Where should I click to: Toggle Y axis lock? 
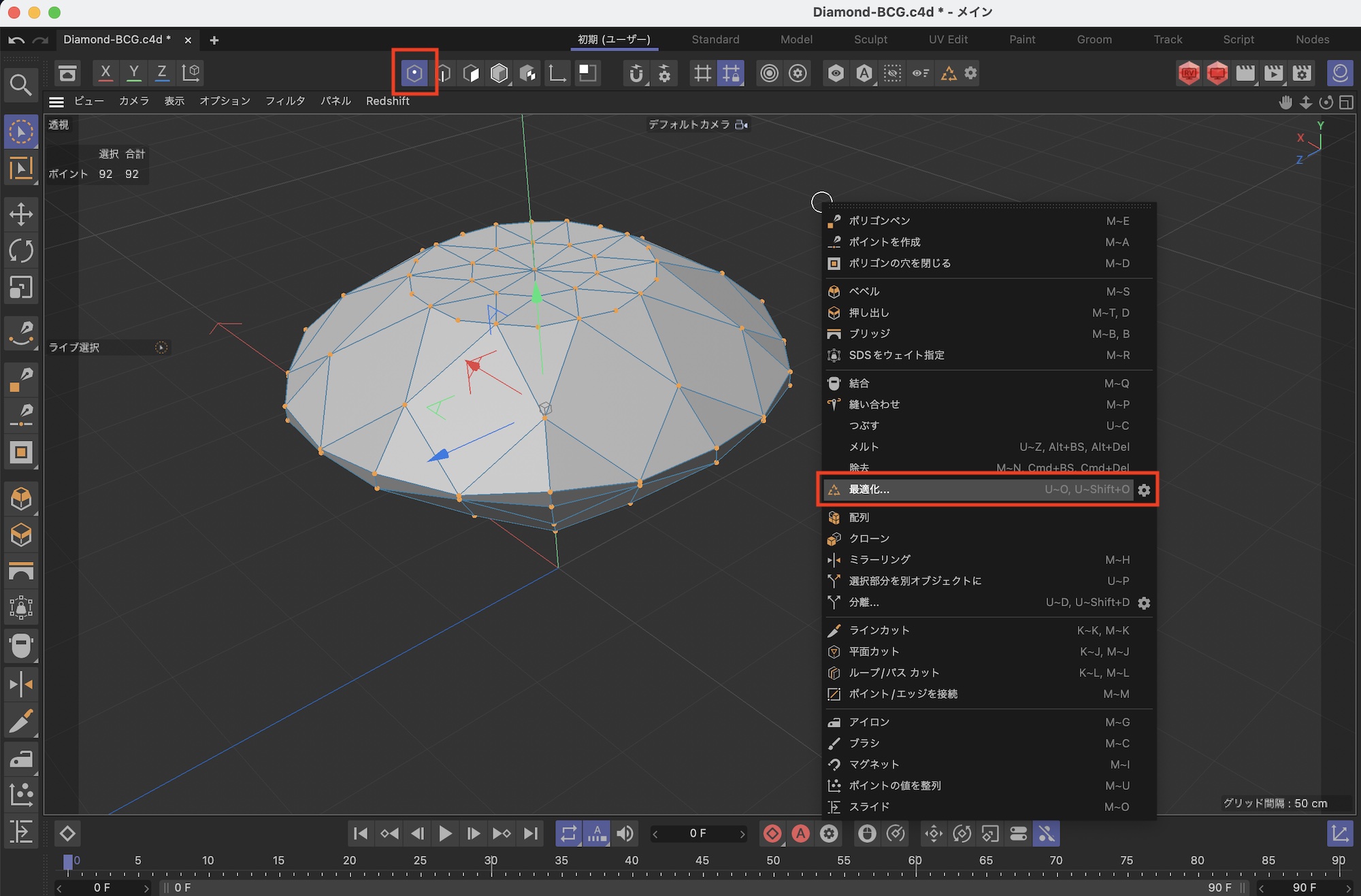133,72
